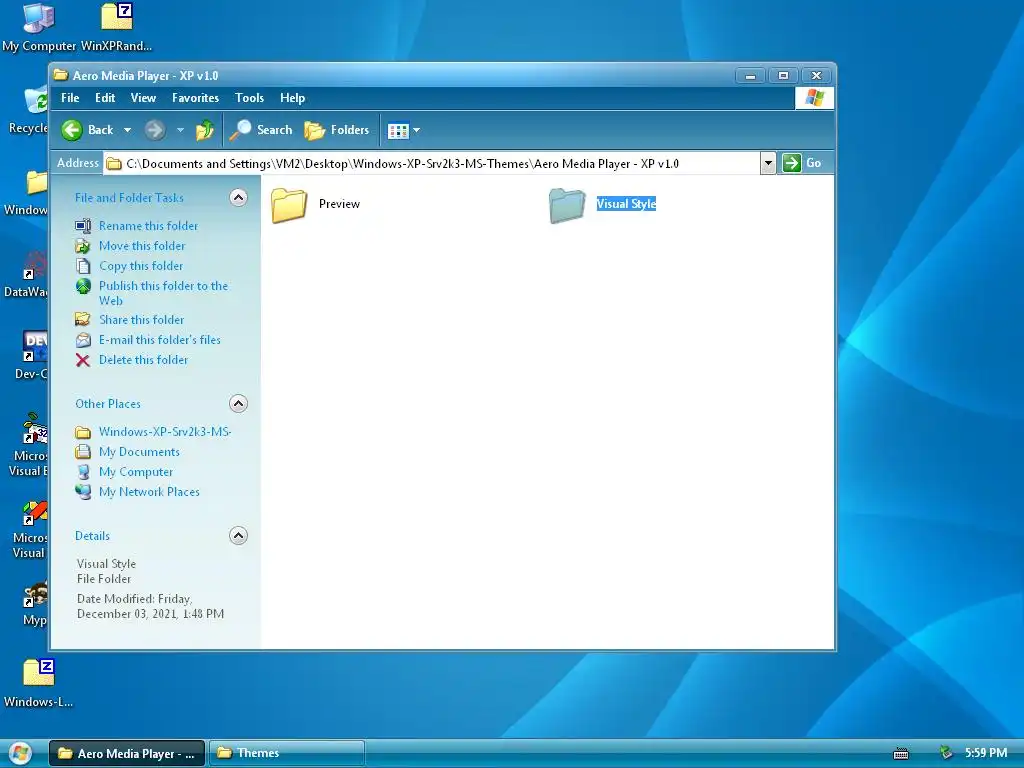The height and width of the screenshot is (768, 1024).
Task: Click the My Network Places icon
Action: pyautogui.click(x=83, y=492)
